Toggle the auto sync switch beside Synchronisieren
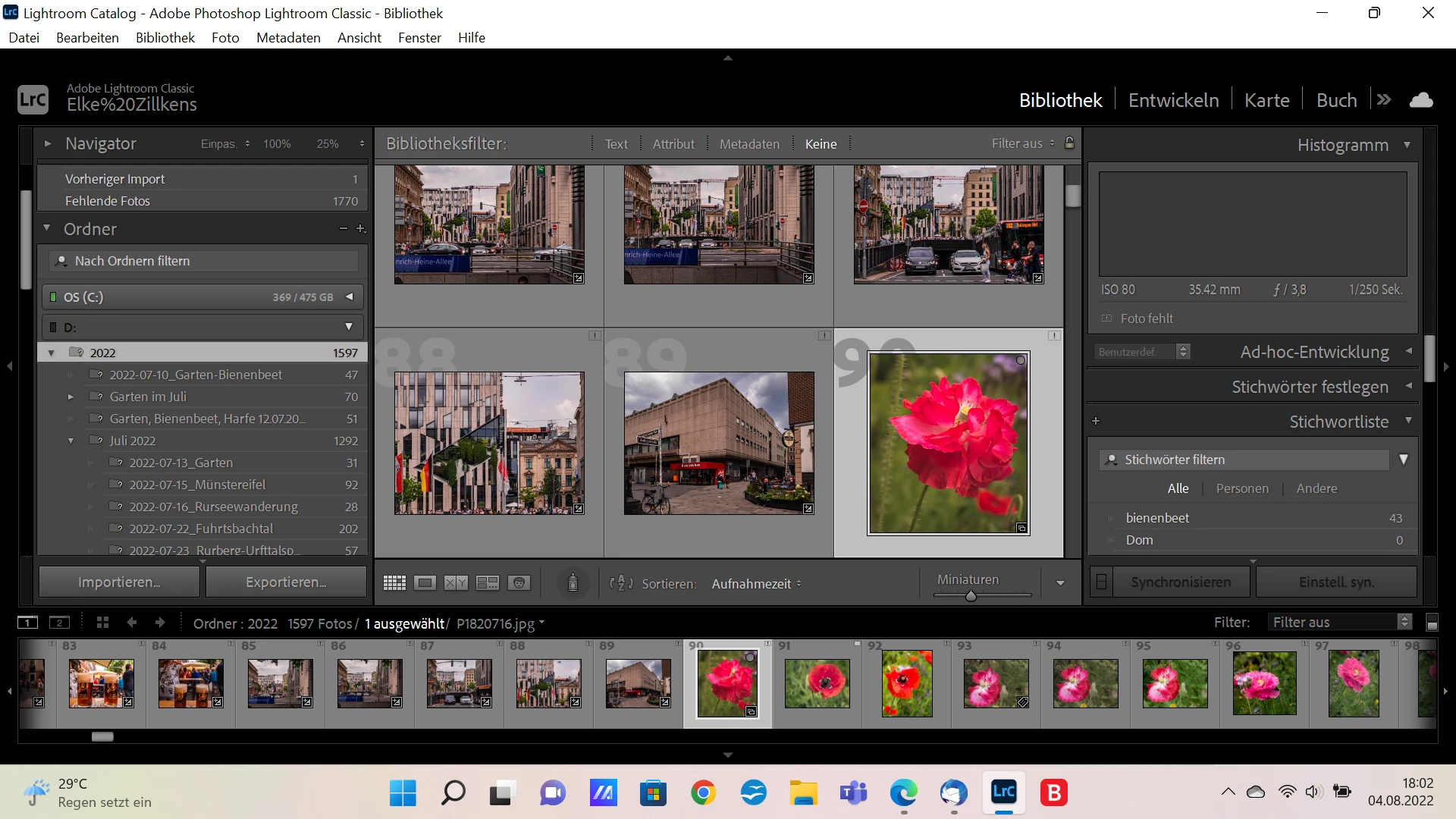Viewport: 1456px width, 819px height. tap(1102, 582)
